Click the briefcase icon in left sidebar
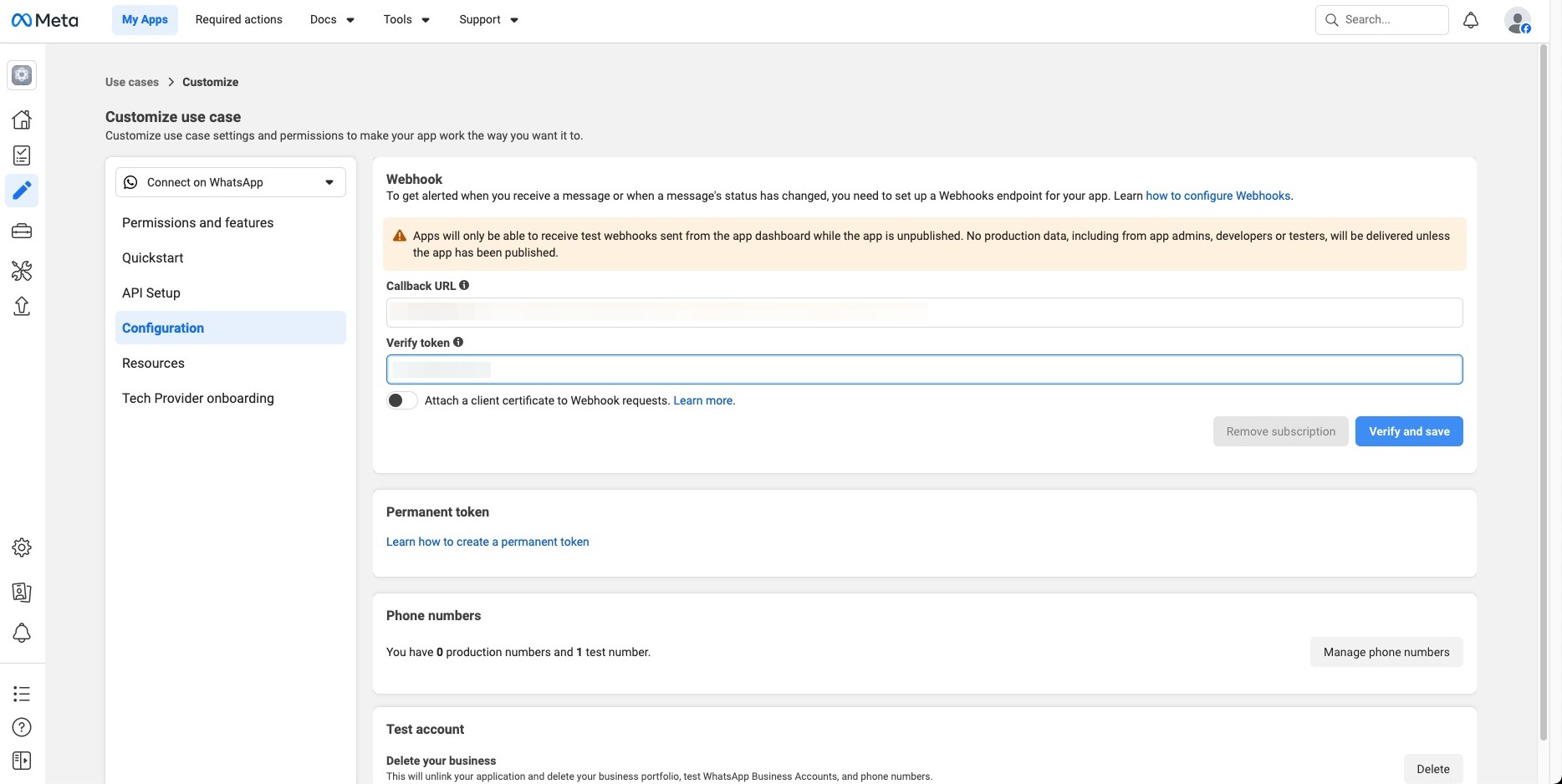This screenshot has height=784, width=1562. click(x=22, y=231)
